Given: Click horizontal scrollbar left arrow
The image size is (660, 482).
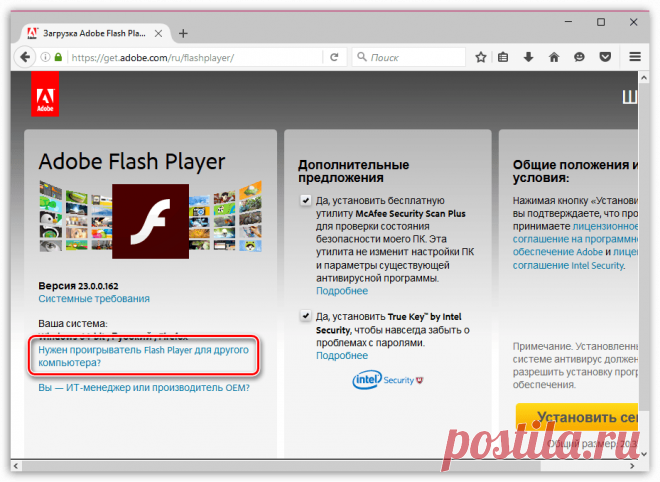Looking at the screenshot, I should point(16,466).
